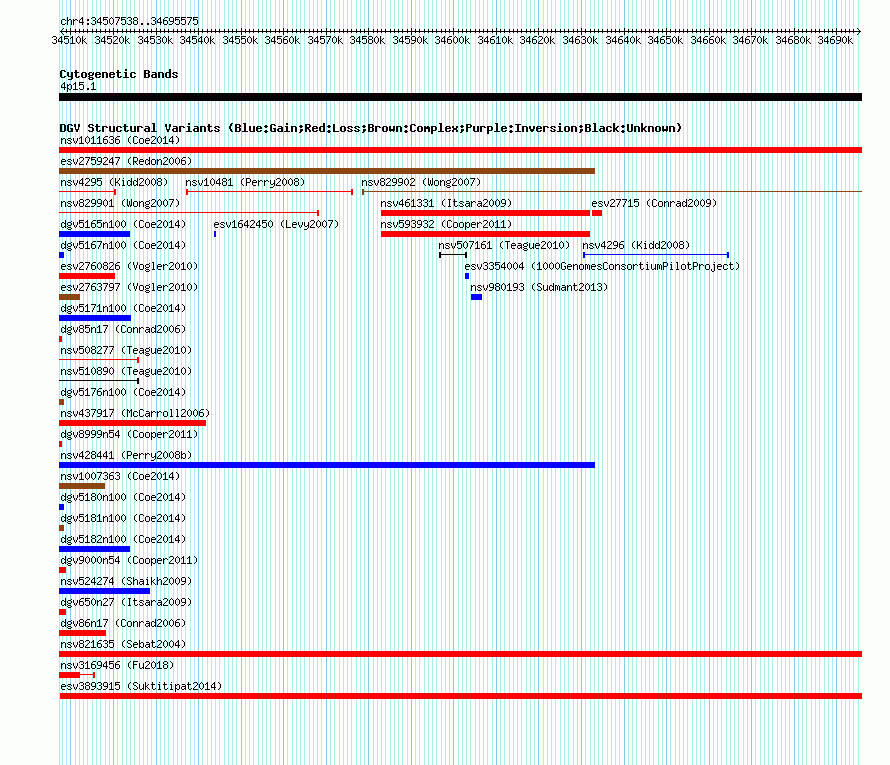Screen dimensions: 890x765
Task: Click the black span glyph of nsv507161
Action: 453,255
